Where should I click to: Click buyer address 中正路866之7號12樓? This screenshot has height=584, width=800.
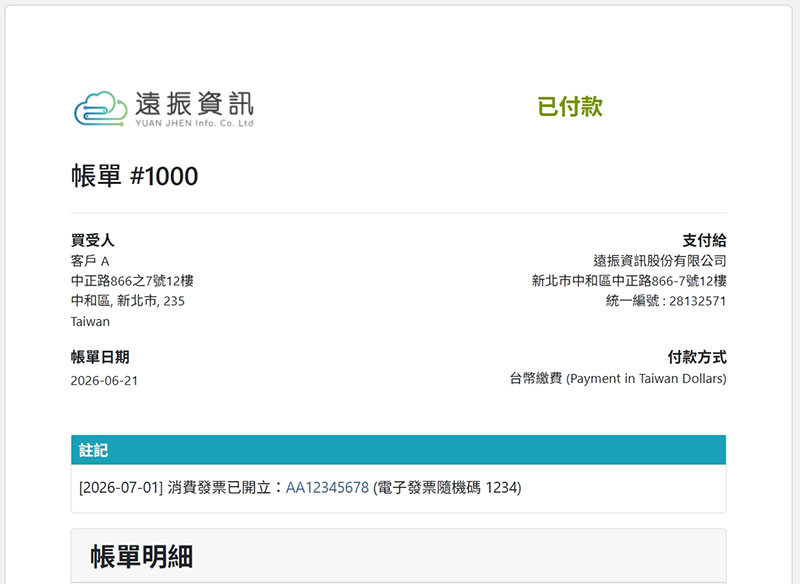click(x=132, y=281)
